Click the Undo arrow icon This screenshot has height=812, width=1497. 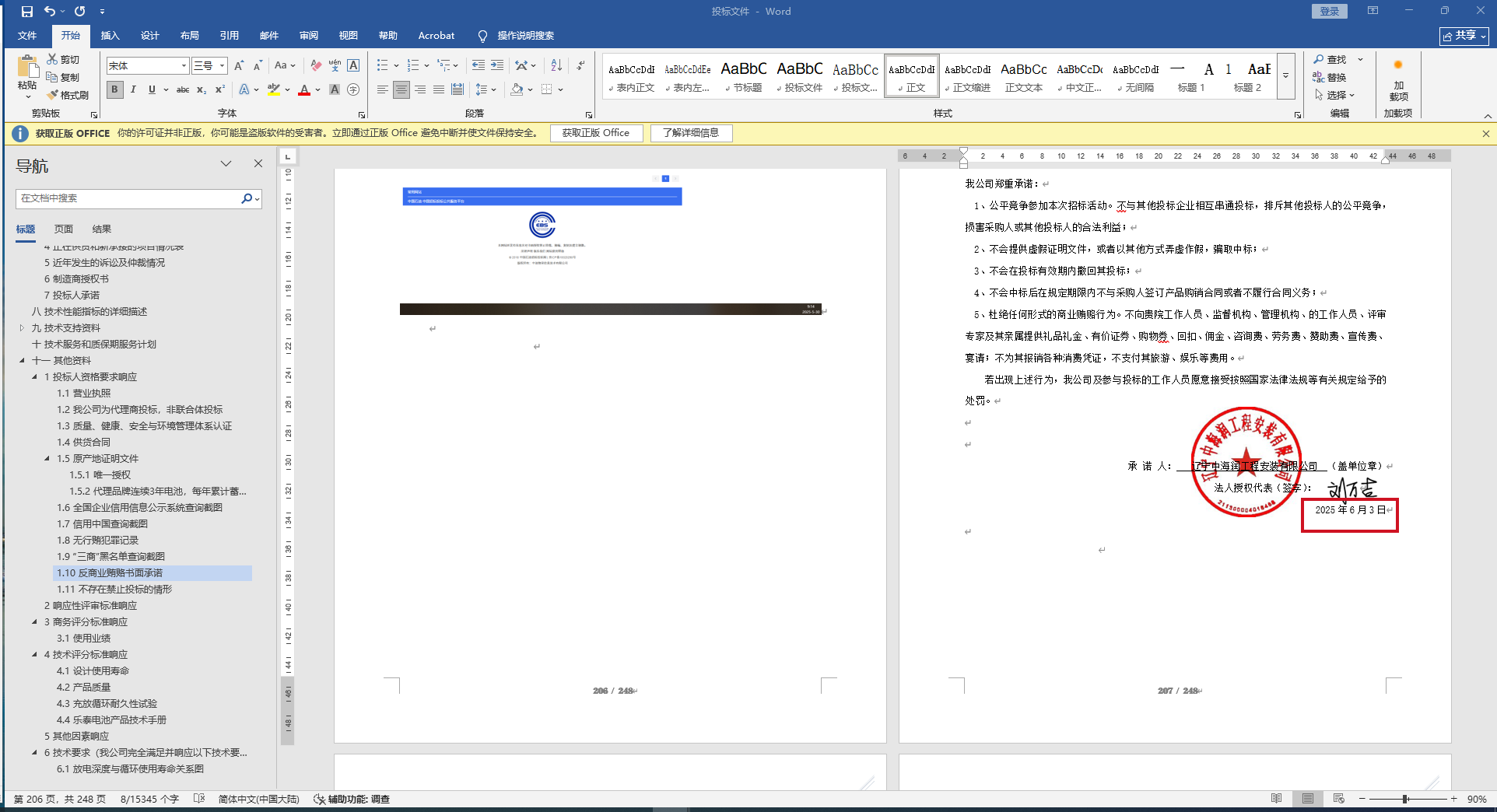[50, 12]
